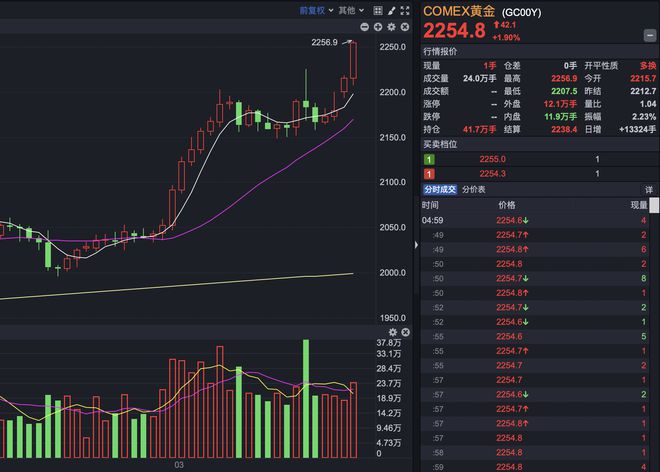Click the 时间 column header
Image resolution: width=660 pixels, height=472 pixels.
pos(430,205)
